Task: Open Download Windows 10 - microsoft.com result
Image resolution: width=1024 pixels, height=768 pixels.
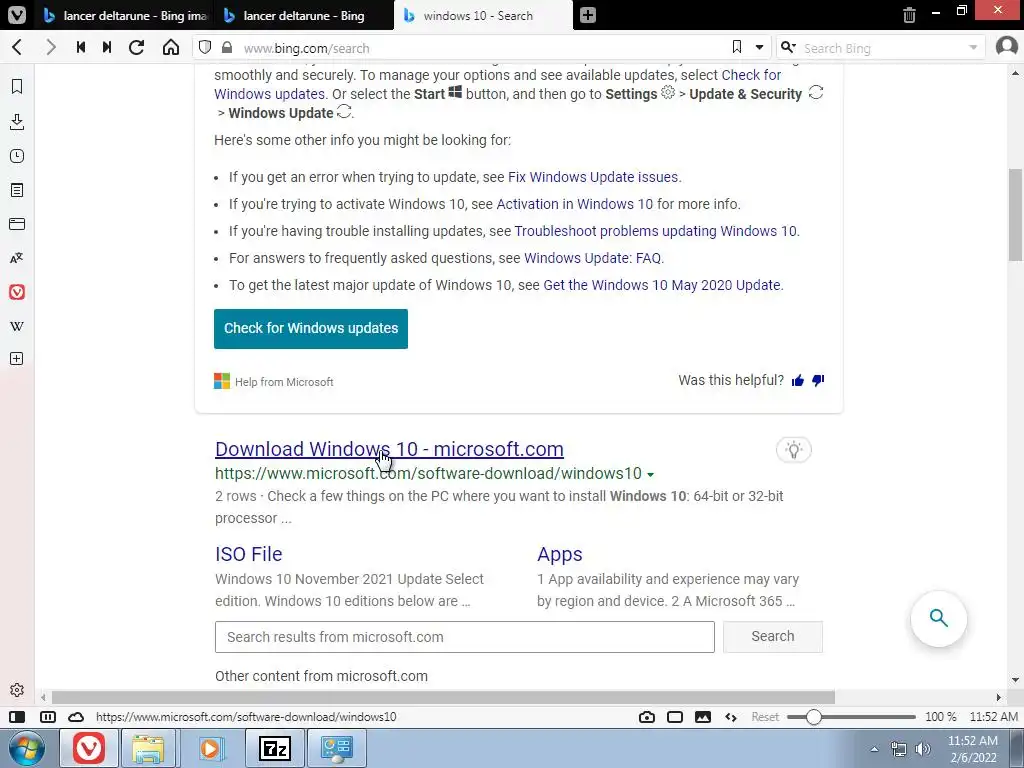Action: pyautogui.click(x=389, y=449)
